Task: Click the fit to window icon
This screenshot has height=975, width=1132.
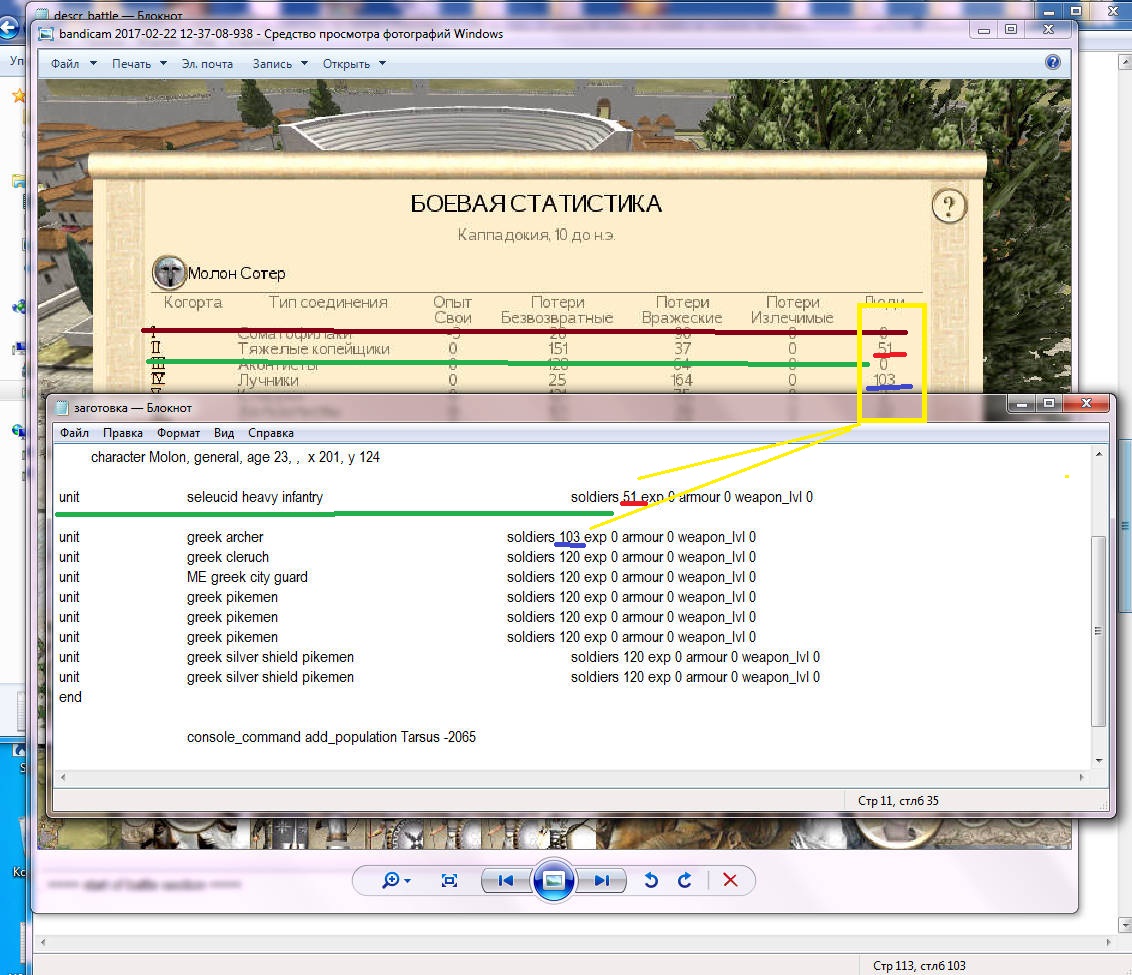Action: 450,880
